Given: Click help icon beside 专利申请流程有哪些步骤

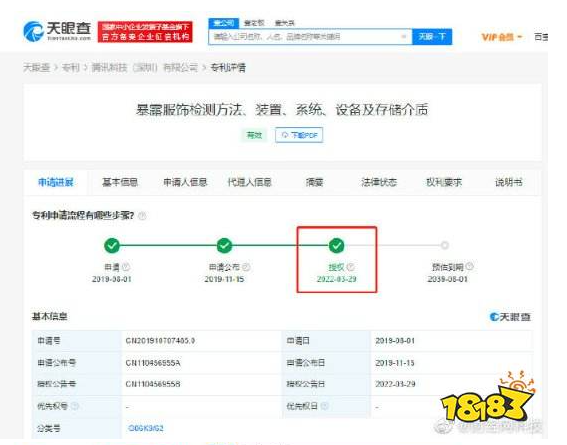Looking at the screenshot, I should point(142,216).
